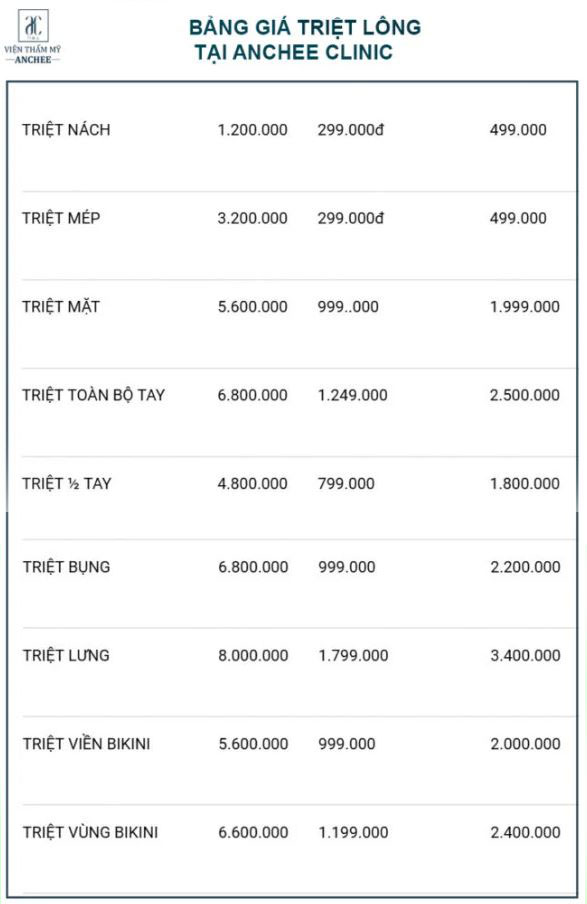Screen dimensions: 587x904
Task: Click the Anchee clinic logo icon
Action: (33, 26)
